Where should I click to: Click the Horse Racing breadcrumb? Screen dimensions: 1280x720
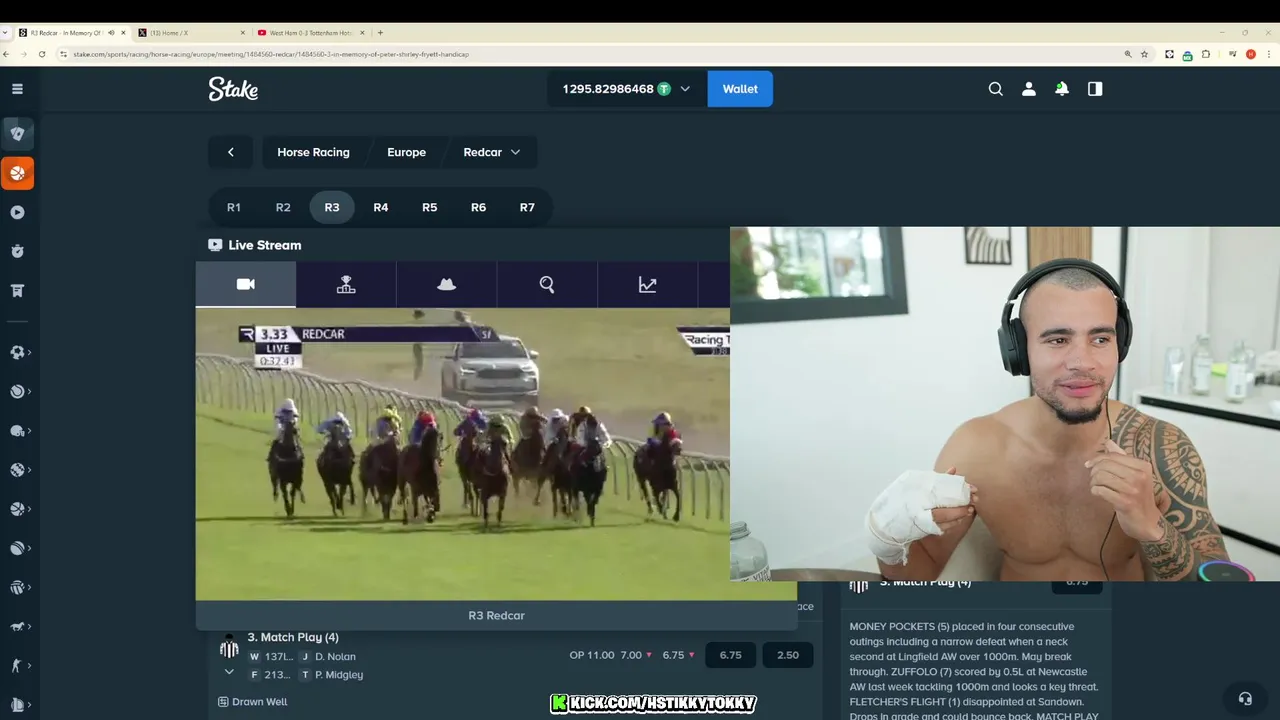tap(313, 152)
